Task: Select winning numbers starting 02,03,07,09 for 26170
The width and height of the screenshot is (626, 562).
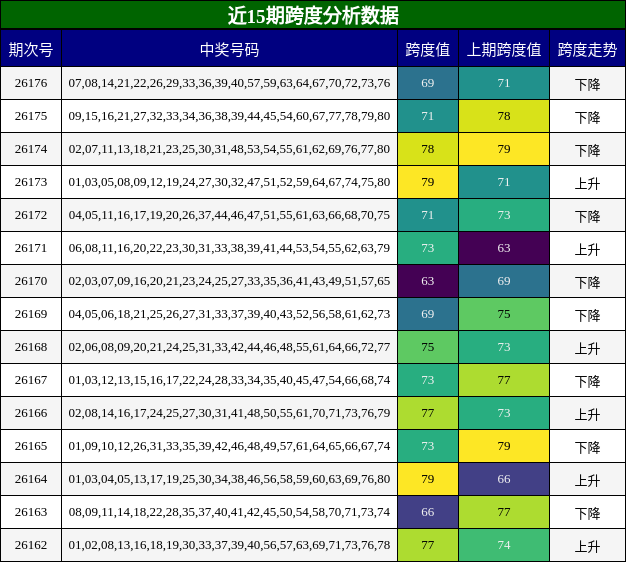Action: [229, 281]
